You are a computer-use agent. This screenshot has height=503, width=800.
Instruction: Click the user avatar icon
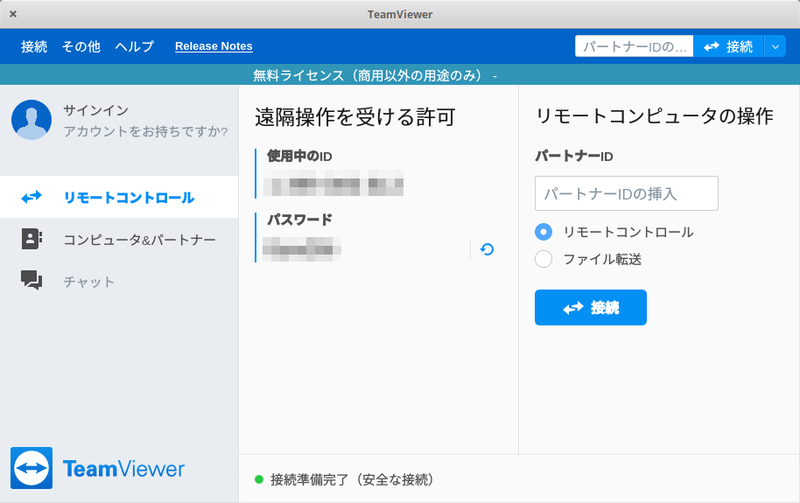tap(32, 120)
